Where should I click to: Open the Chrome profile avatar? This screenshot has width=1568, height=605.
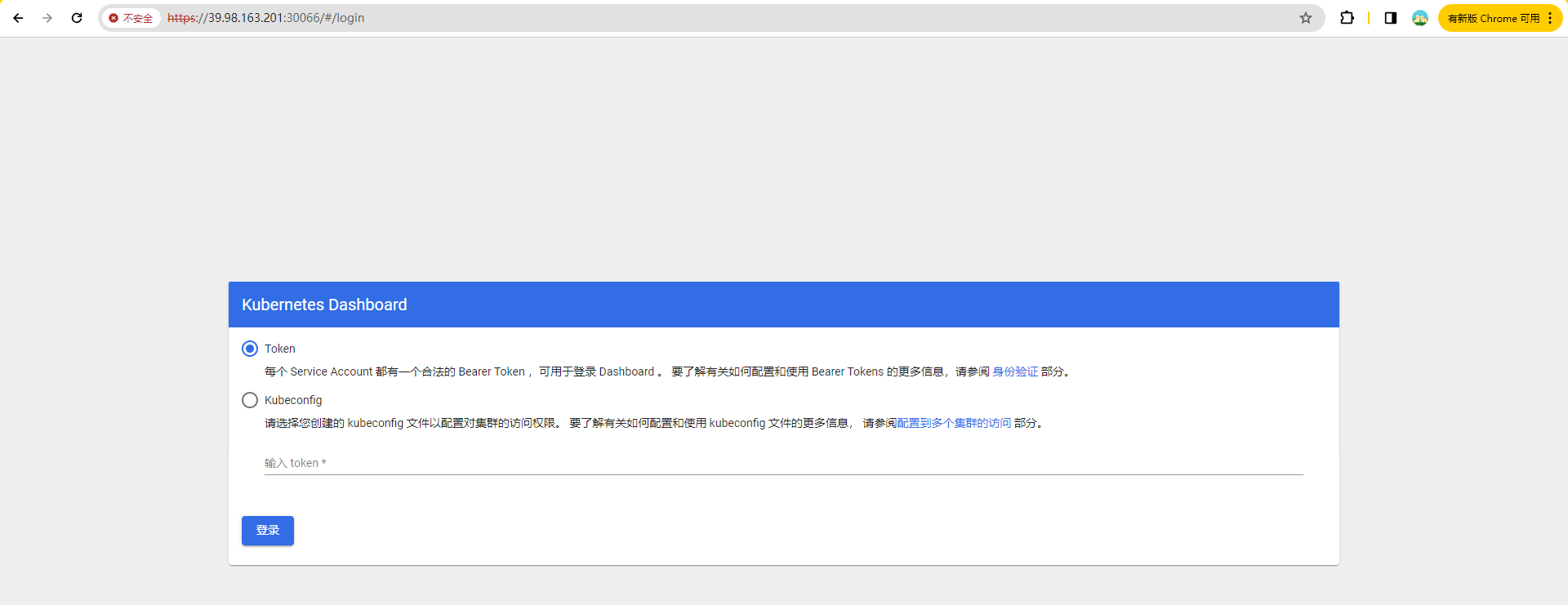click(1420, 18)
